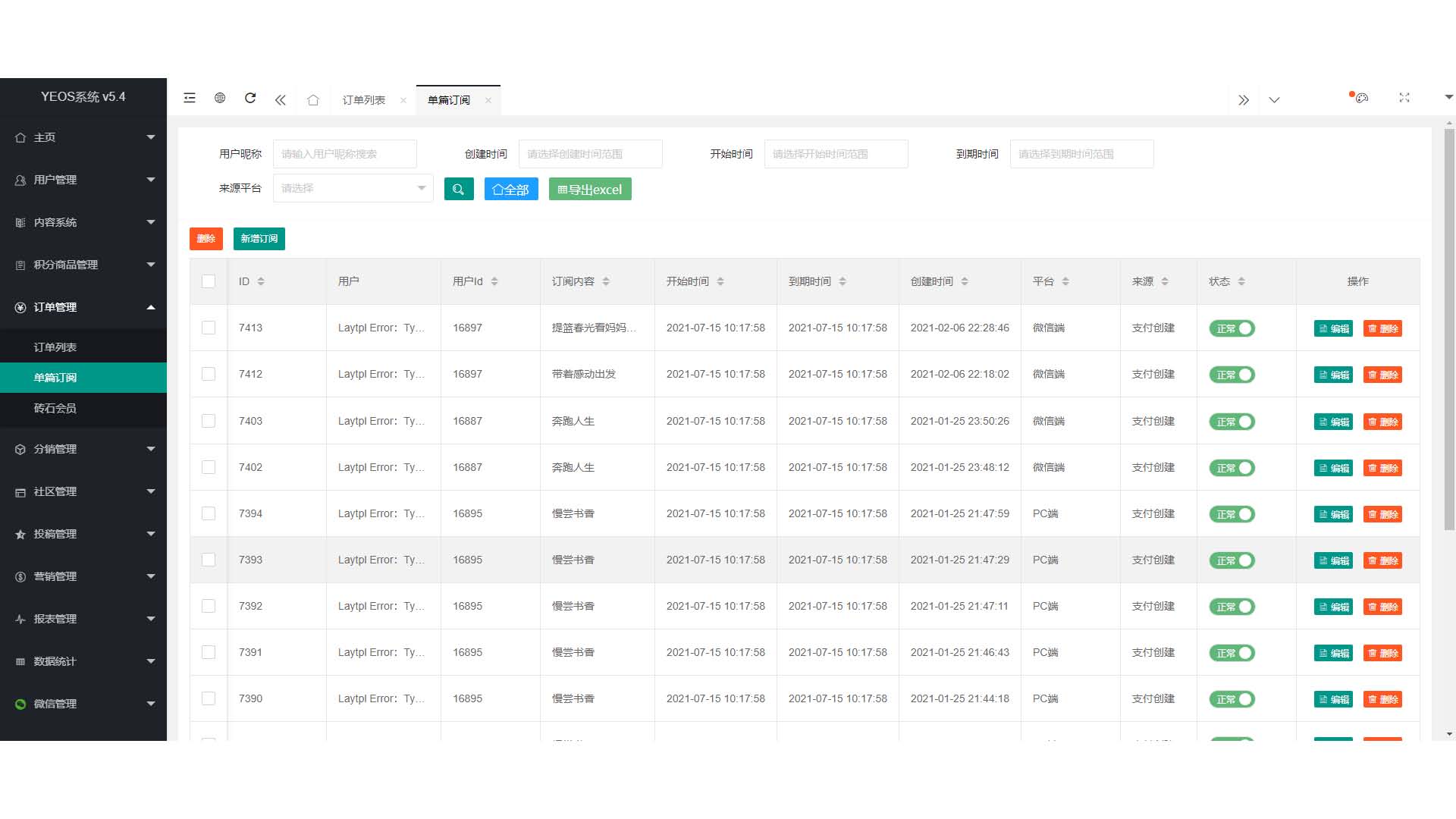Viewport: 1456px width, 819px height.
Task: Toggle 正常 status switch for row 7394
Action: 1232,514
